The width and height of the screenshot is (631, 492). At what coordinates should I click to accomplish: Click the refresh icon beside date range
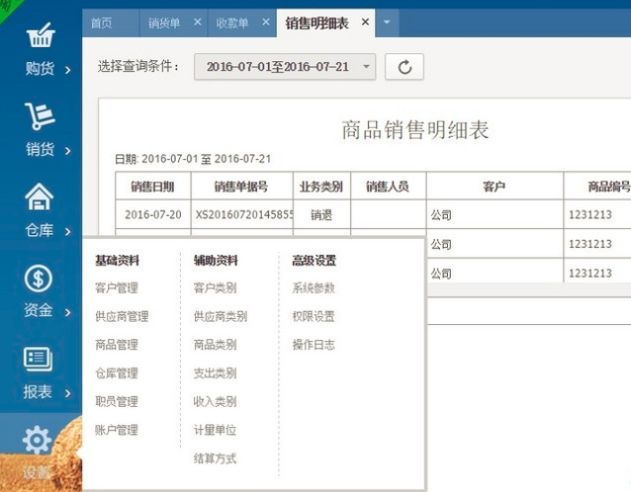coord(404,67)
